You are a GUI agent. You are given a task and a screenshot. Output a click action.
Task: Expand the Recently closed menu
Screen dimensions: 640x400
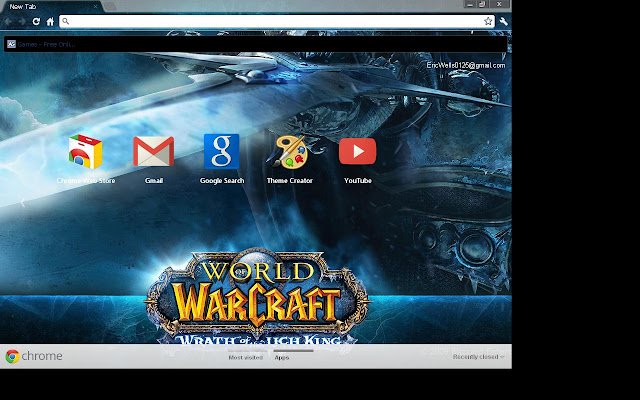tap(478, 357)
